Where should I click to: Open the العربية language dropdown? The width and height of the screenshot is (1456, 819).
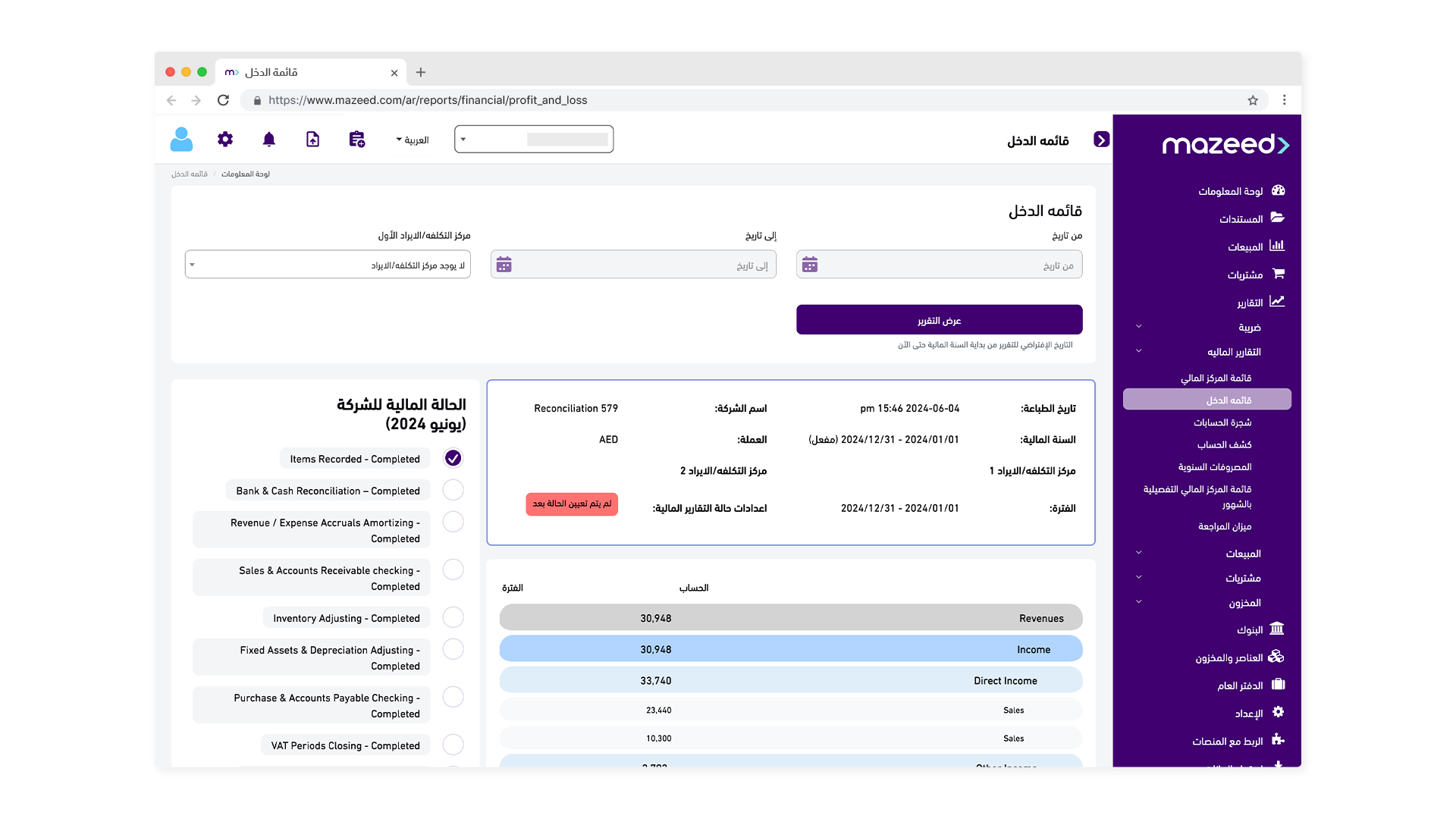point(413,140)
